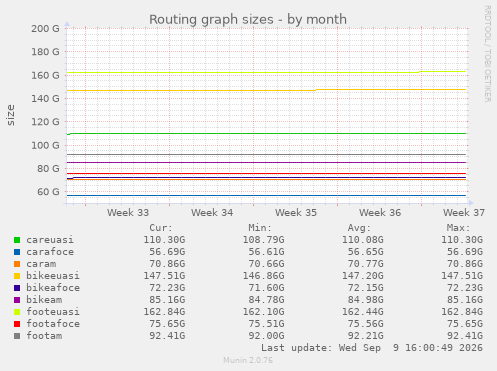The height and width of the screenshot is (371, 497).
Task: Click the Max: column header
Action: coord(458,228)
